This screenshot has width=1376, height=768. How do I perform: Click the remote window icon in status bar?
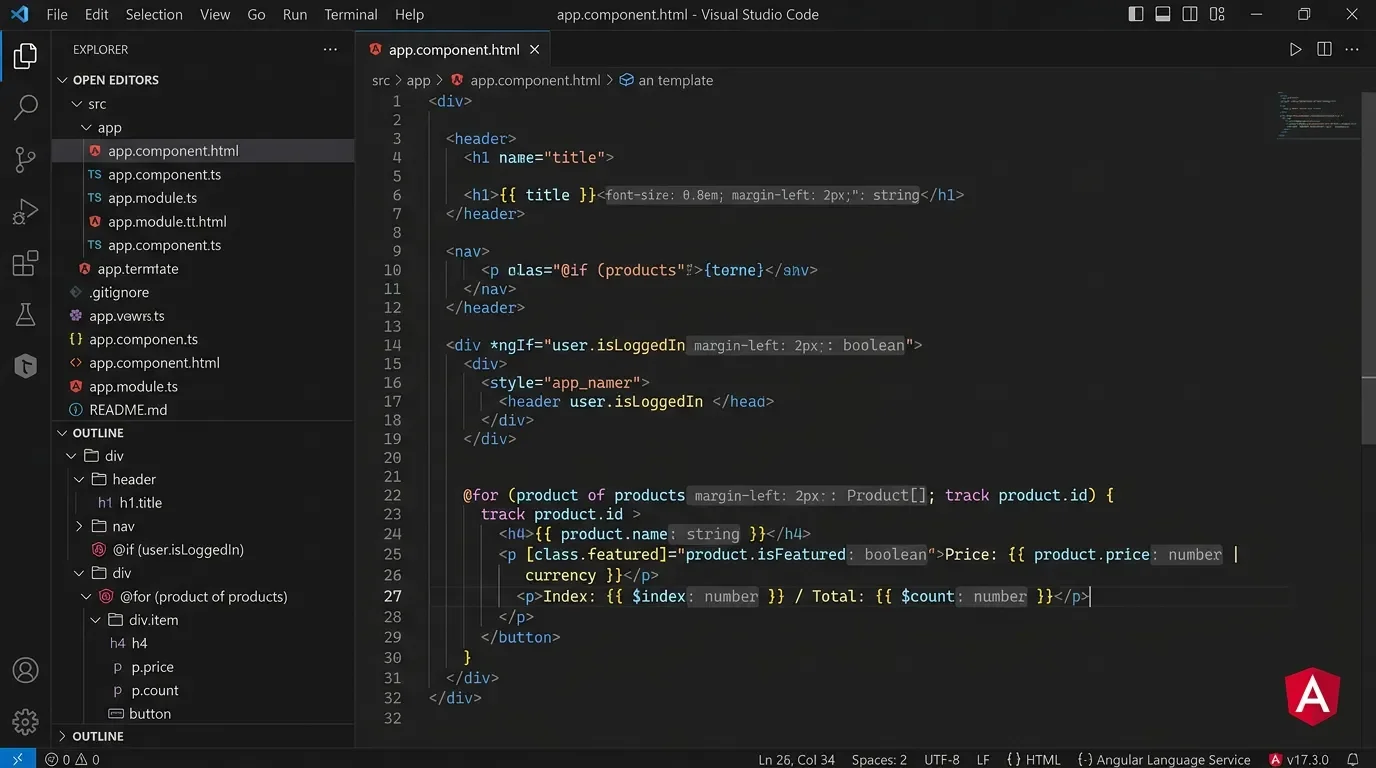pyautogui.click(x=18, y=759)
